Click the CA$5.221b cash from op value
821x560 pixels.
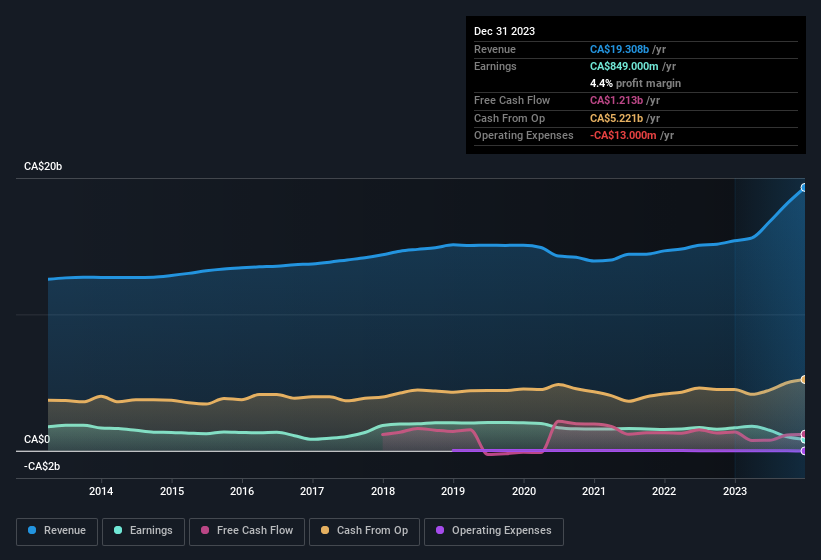coord(616,118)
